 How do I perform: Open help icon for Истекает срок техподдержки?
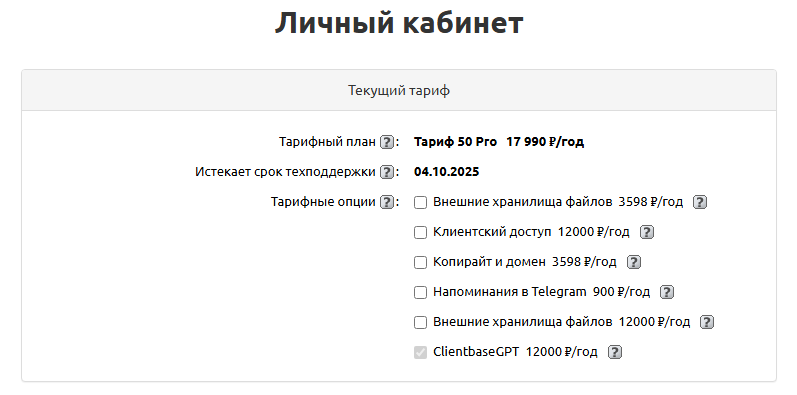pyautogui.click(x=387, y=172)
